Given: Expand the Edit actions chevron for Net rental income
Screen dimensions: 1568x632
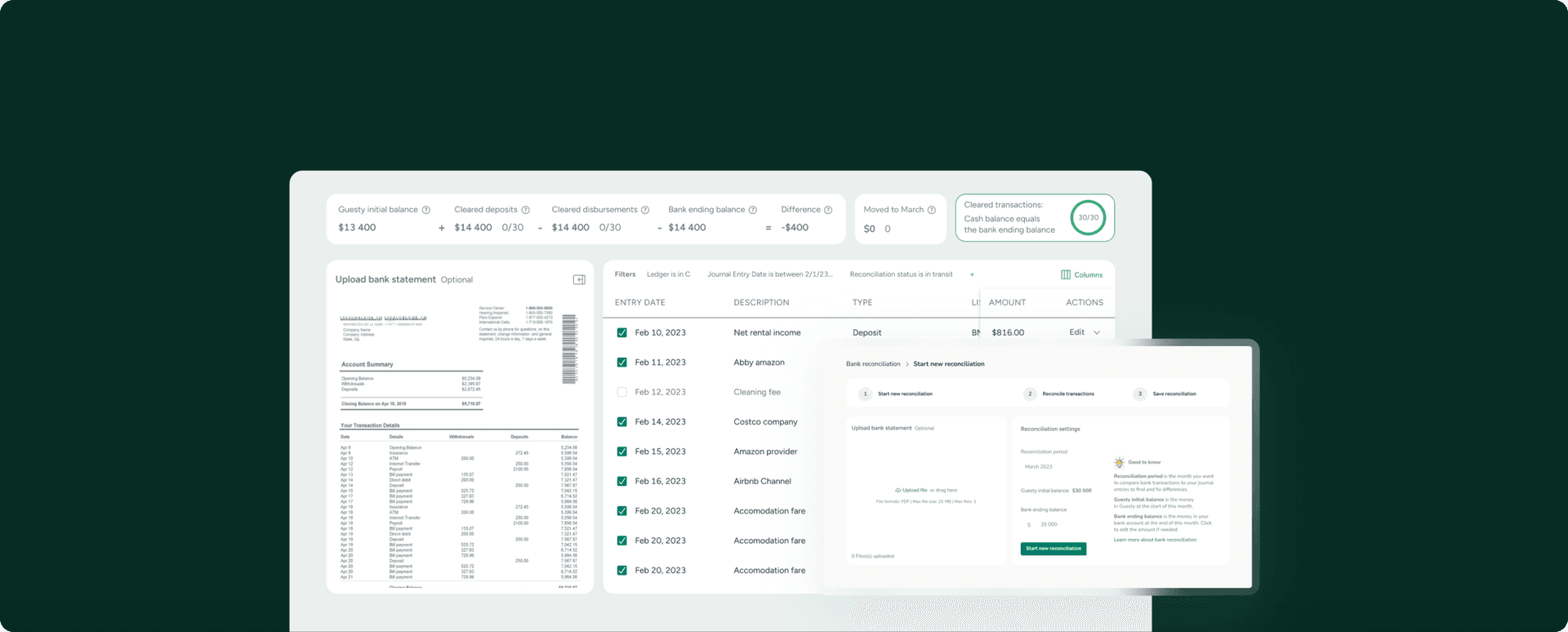Looking at the screenshot, I should pyautogui.click(x=1097, y=332).
